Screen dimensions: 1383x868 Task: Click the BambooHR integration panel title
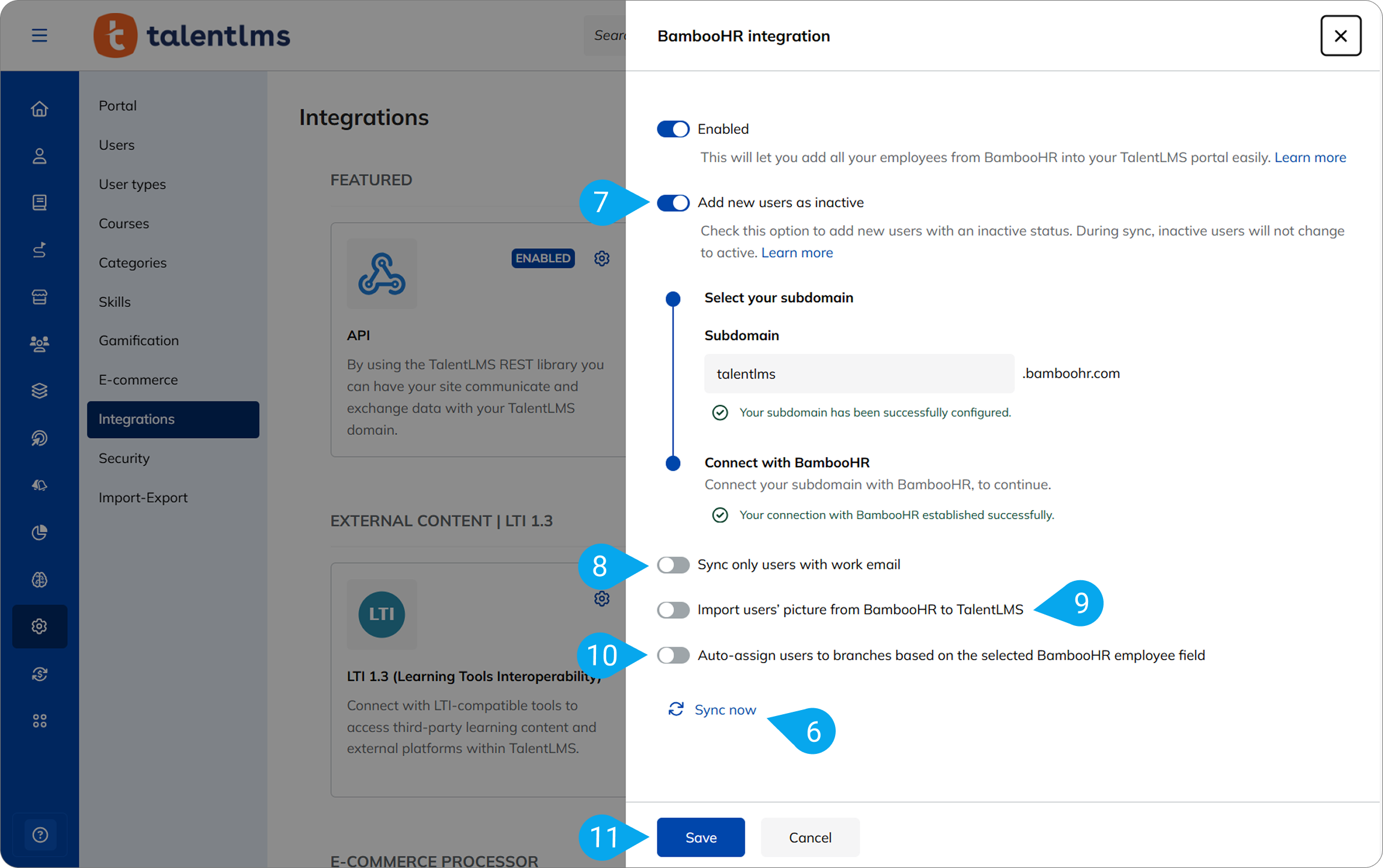(744, 36)
